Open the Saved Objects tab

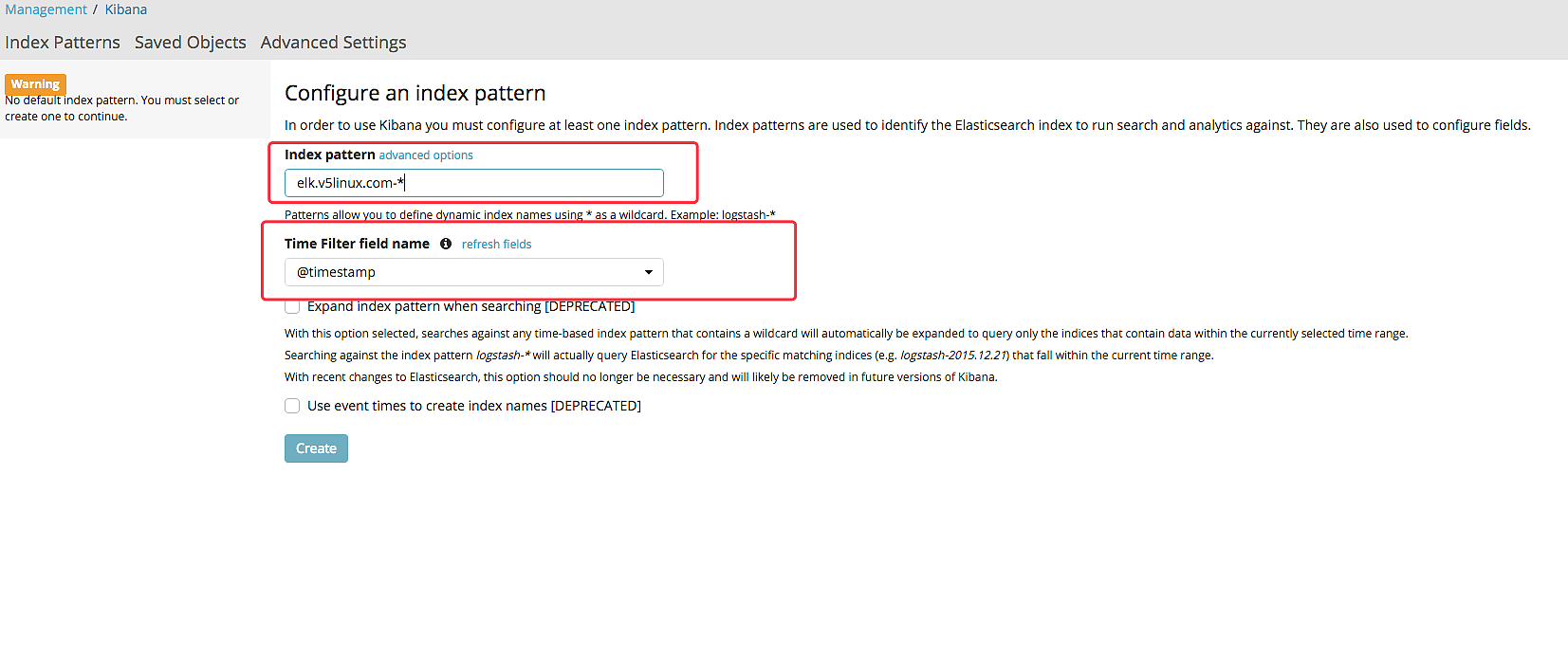[190, 43]
